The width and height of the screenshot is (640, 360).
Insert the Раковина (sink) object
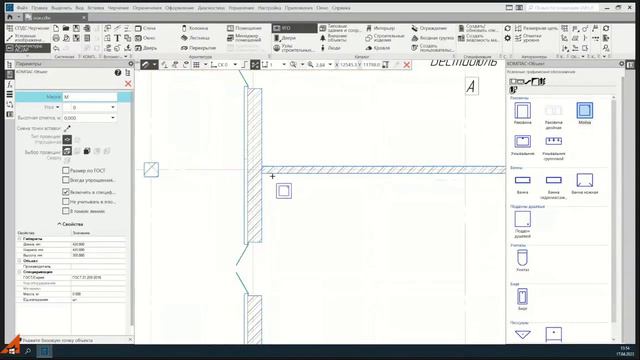(522, 113)
